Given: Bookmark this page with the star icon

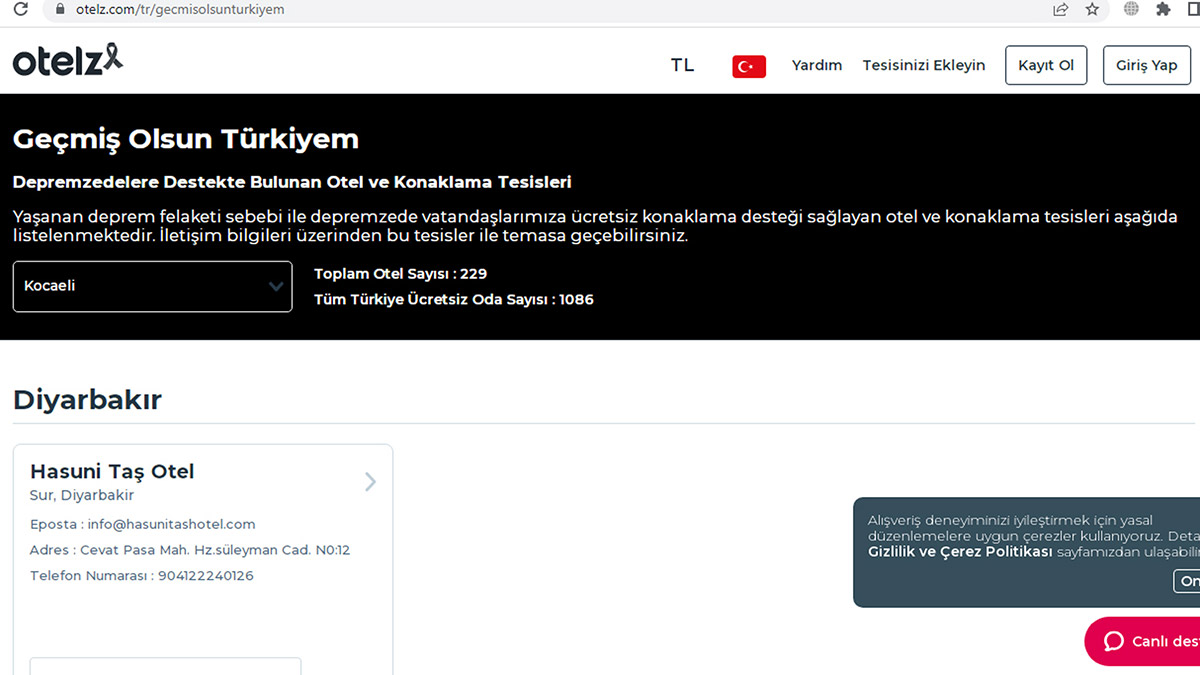Looking at the screenshot, I should coord(1092,9).
